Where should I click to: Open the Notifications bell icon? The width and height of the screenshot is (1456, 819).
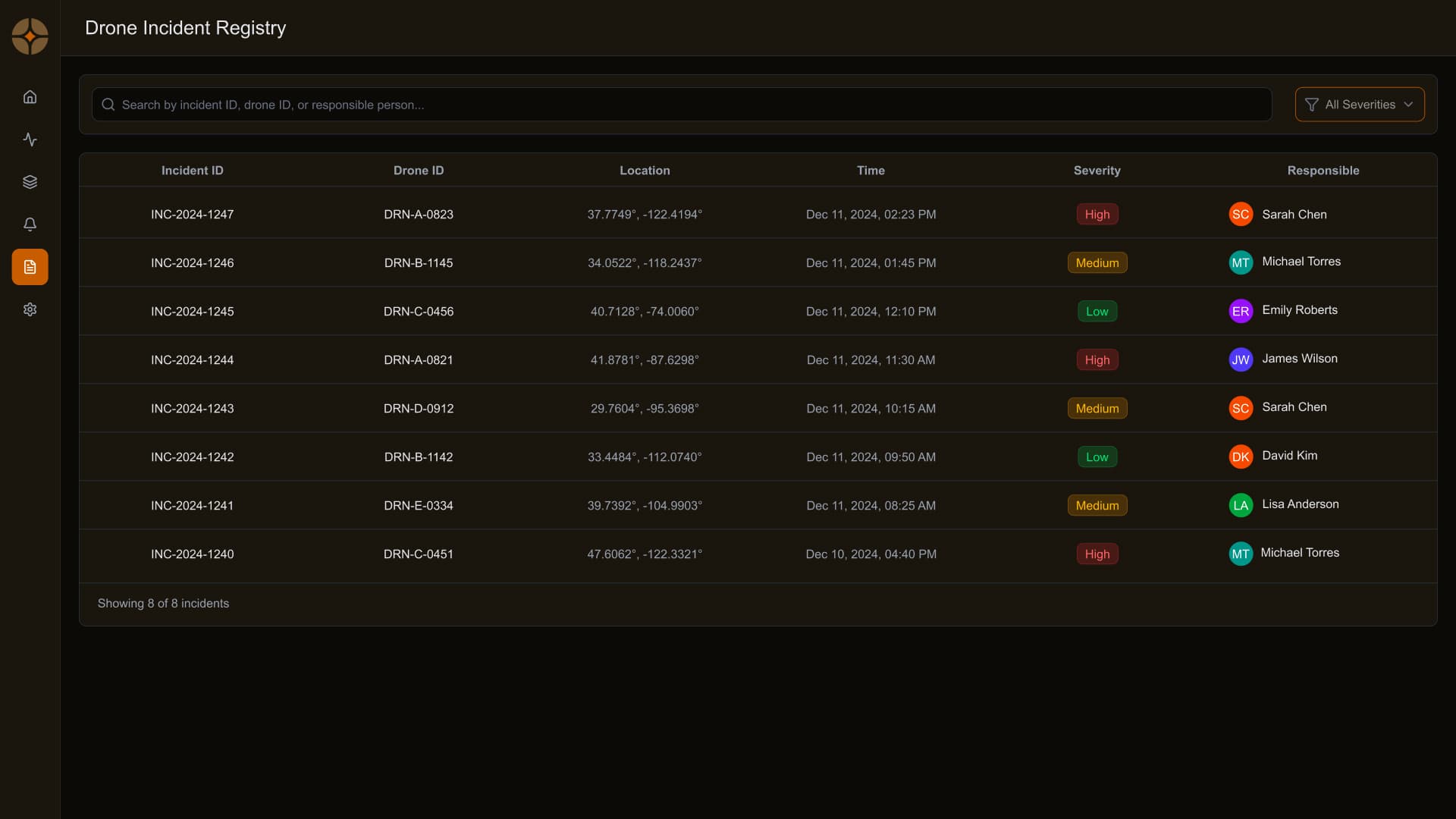click(x=30, y=224)
